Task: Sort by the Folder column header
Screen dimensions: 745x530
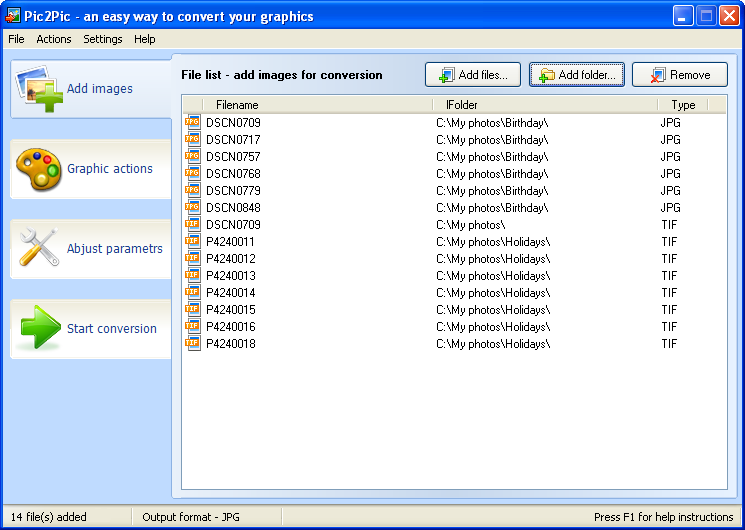Action: pyautogui.click(x=545, y=105)
